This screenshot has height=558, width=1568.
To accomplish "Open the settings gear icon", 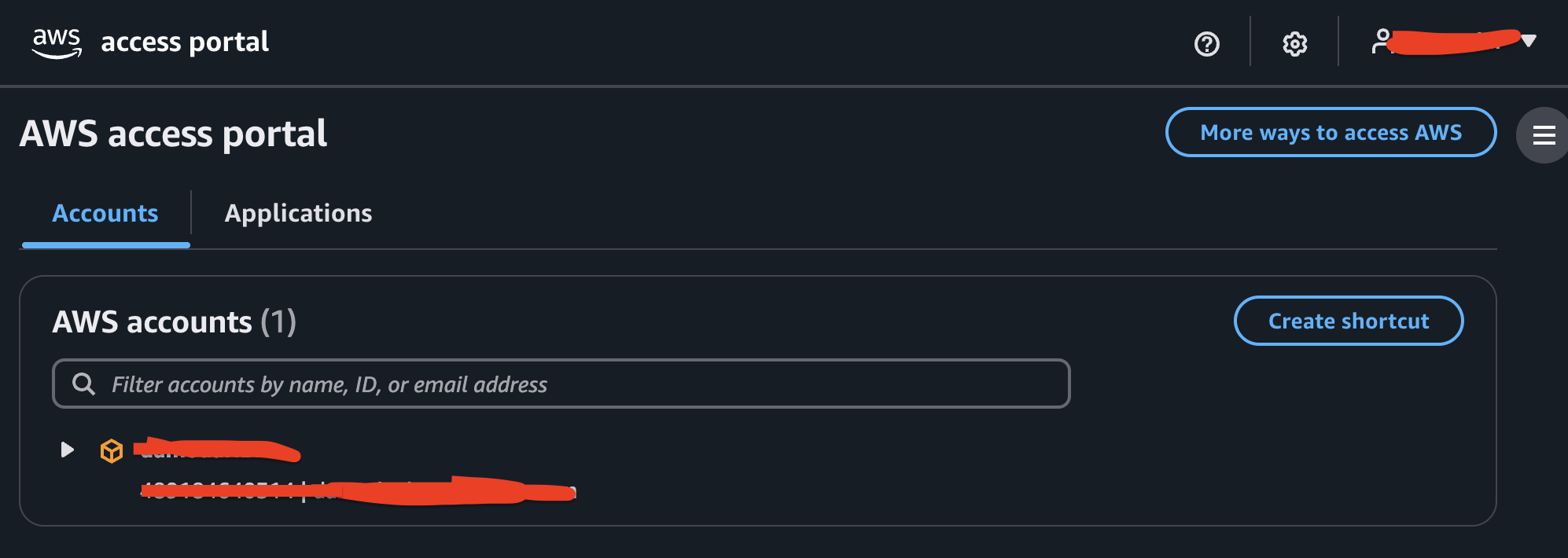I will coord(1294,44).
